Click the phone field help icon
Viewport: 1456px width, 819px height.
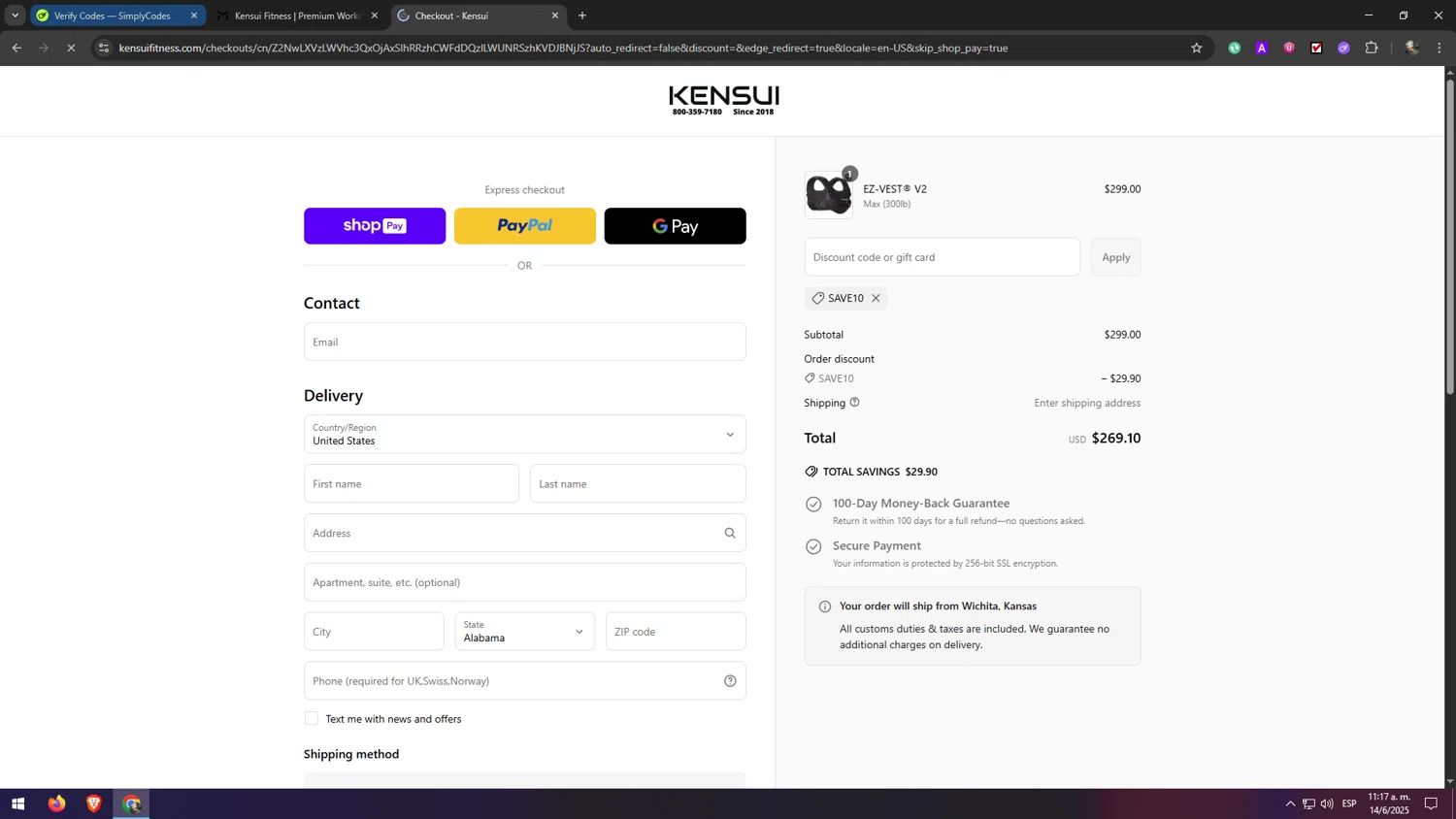pos(730,681)
